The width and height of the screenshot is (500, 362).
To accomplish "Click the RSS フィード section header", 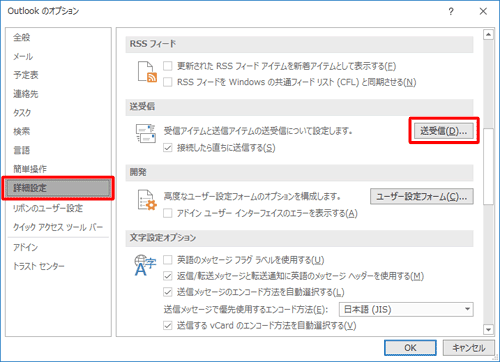I will point(299,44).
